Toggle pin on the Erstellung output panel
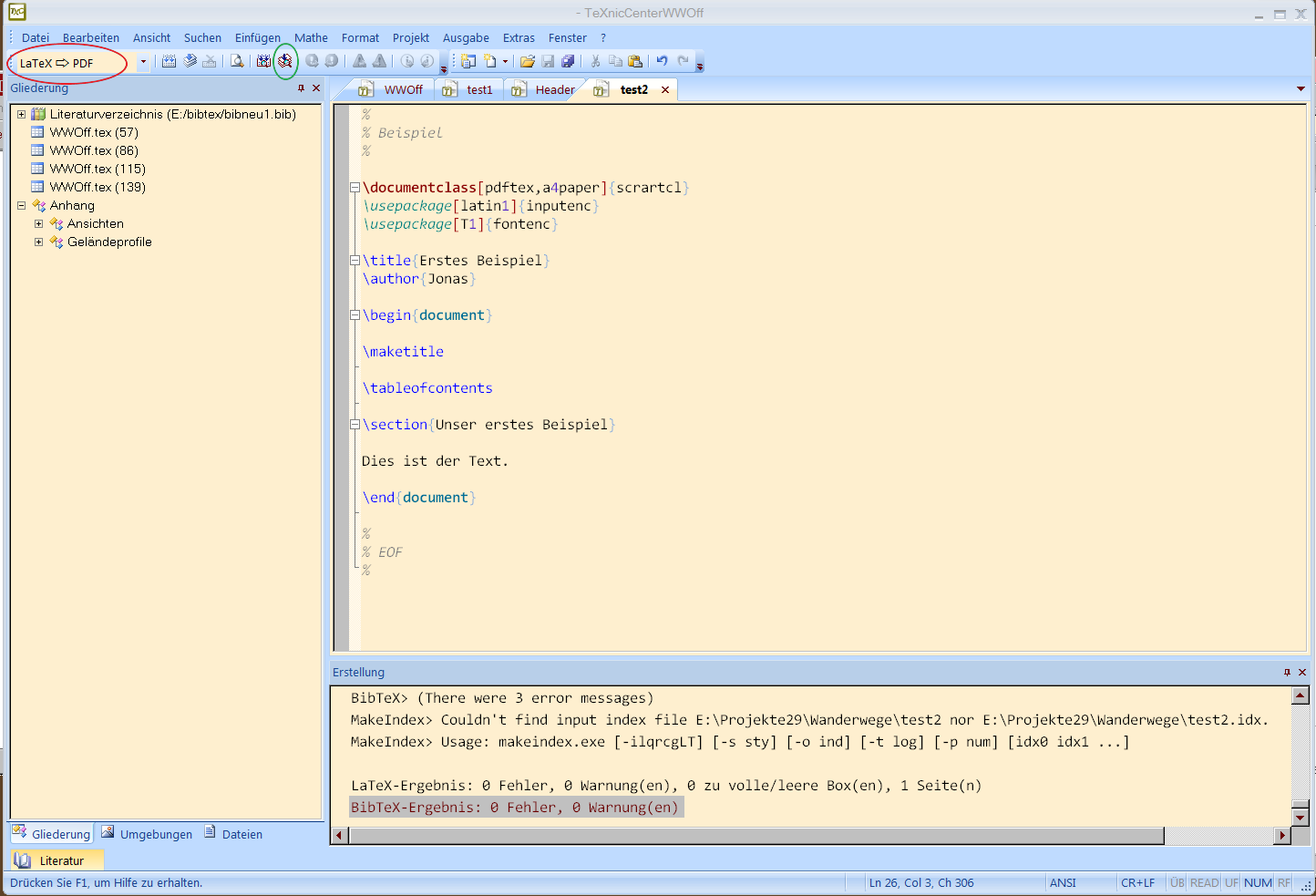1316x896 pixels. (1287, 672)
